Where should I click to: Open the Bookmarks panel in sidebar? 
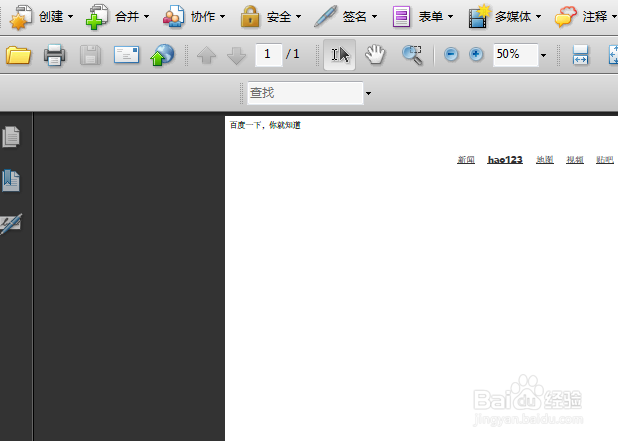pos(11,181)
